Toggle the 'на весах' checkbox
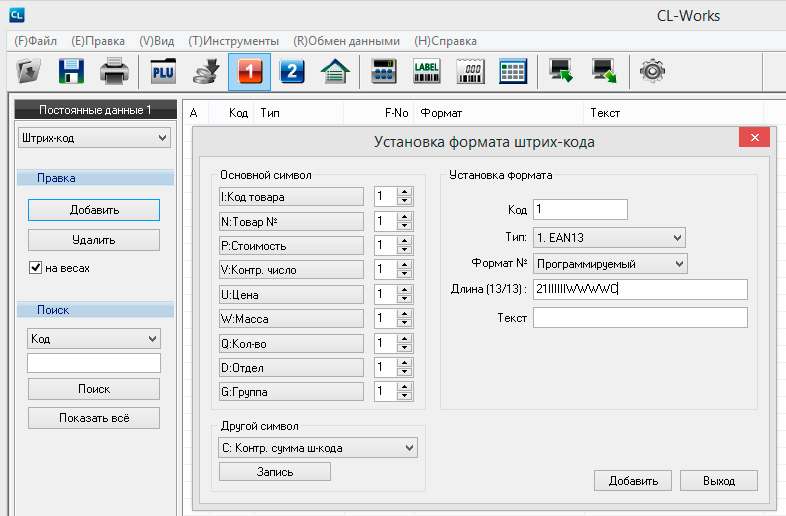Screen dimensions: 786x516 [x=35, y=268]
